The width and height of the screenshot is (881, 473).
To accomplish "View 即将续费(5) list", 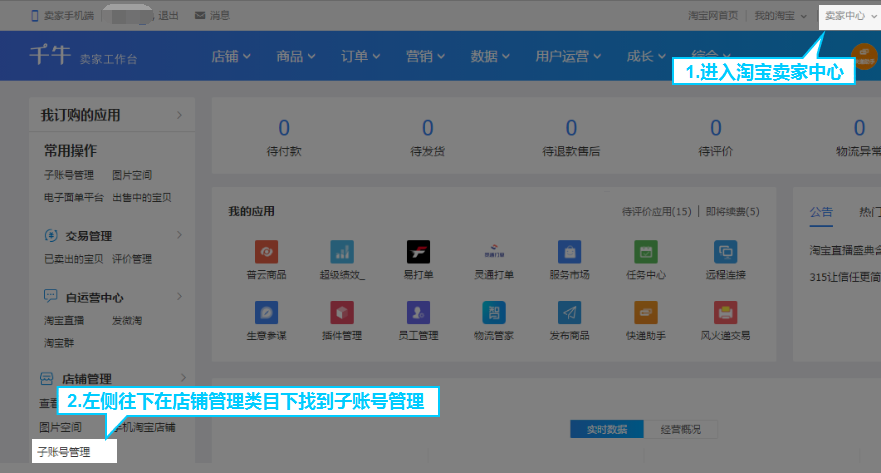I will 732,212.
